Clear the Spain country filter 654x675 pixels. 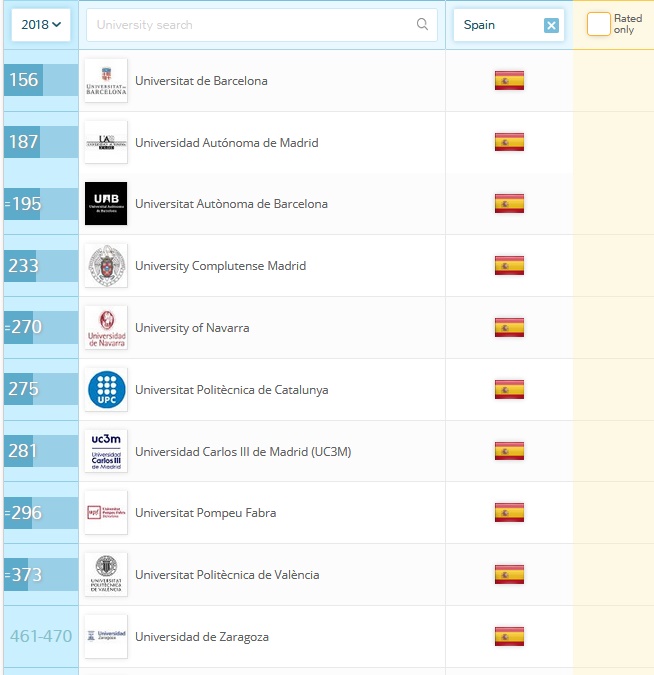click(551, 25)
